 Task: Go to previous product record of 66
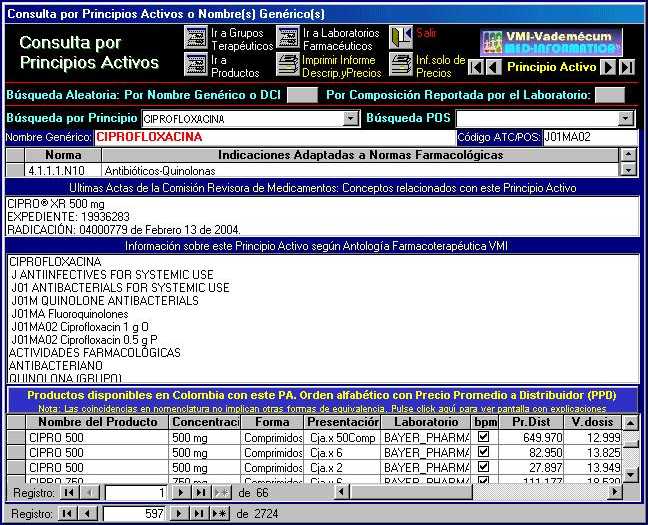click(90, 492)
